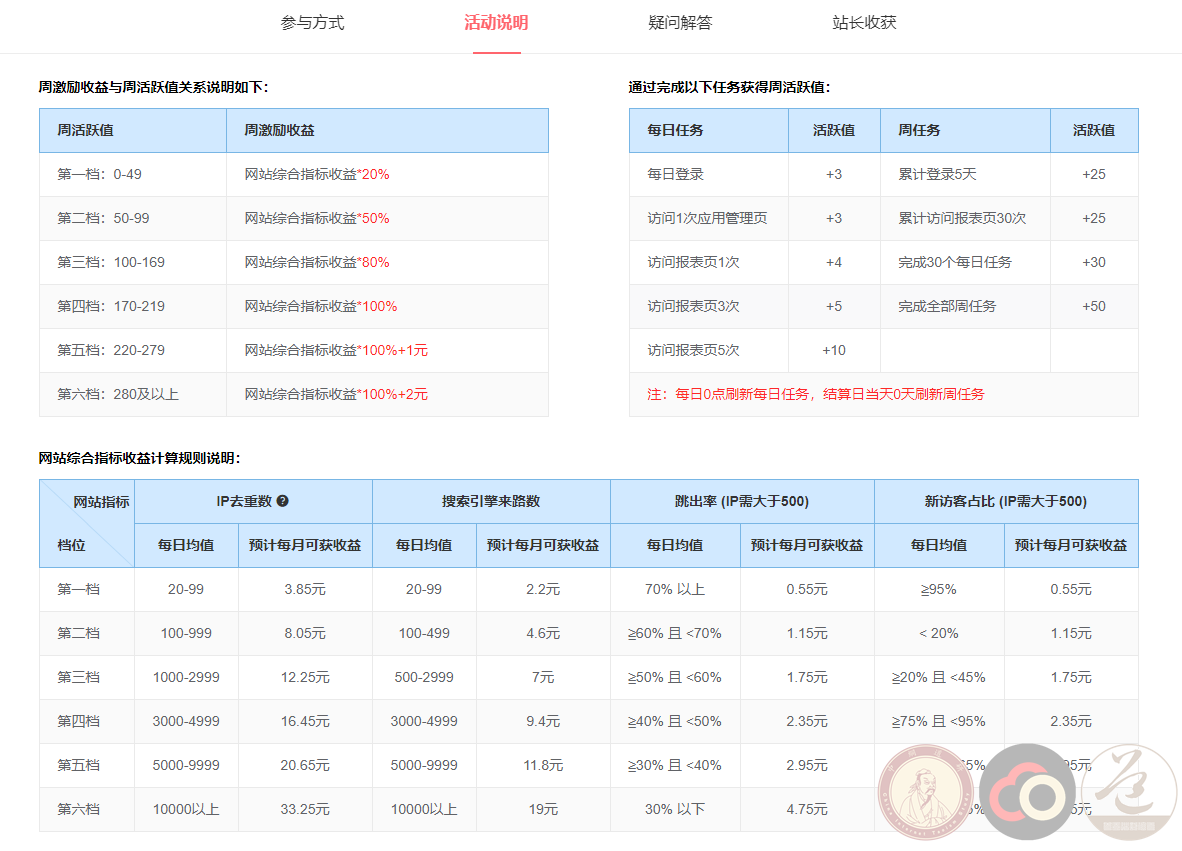Select the 70% 以上 bounce rate cell
Viewport: 1182px width, 851px height.
coord(675,589)
